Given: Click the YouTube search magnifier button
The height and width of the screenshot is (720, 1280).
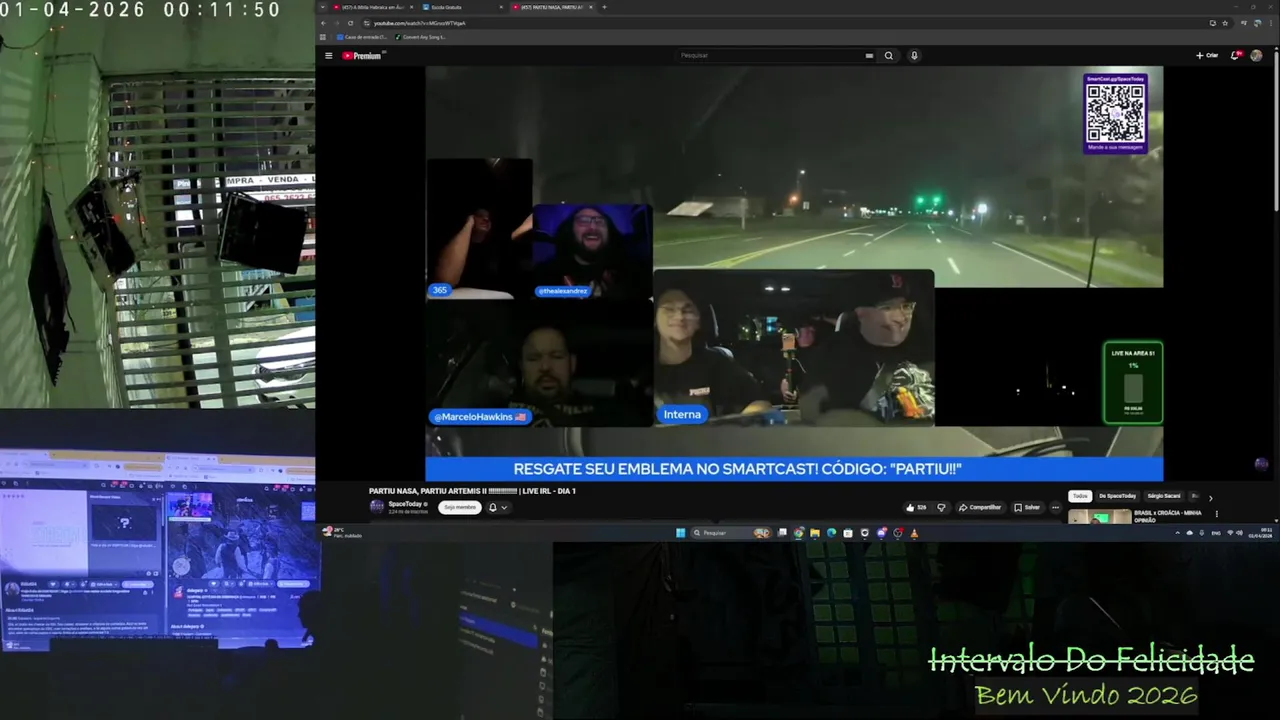Looking at the screenshot, I should coord(888,56).
